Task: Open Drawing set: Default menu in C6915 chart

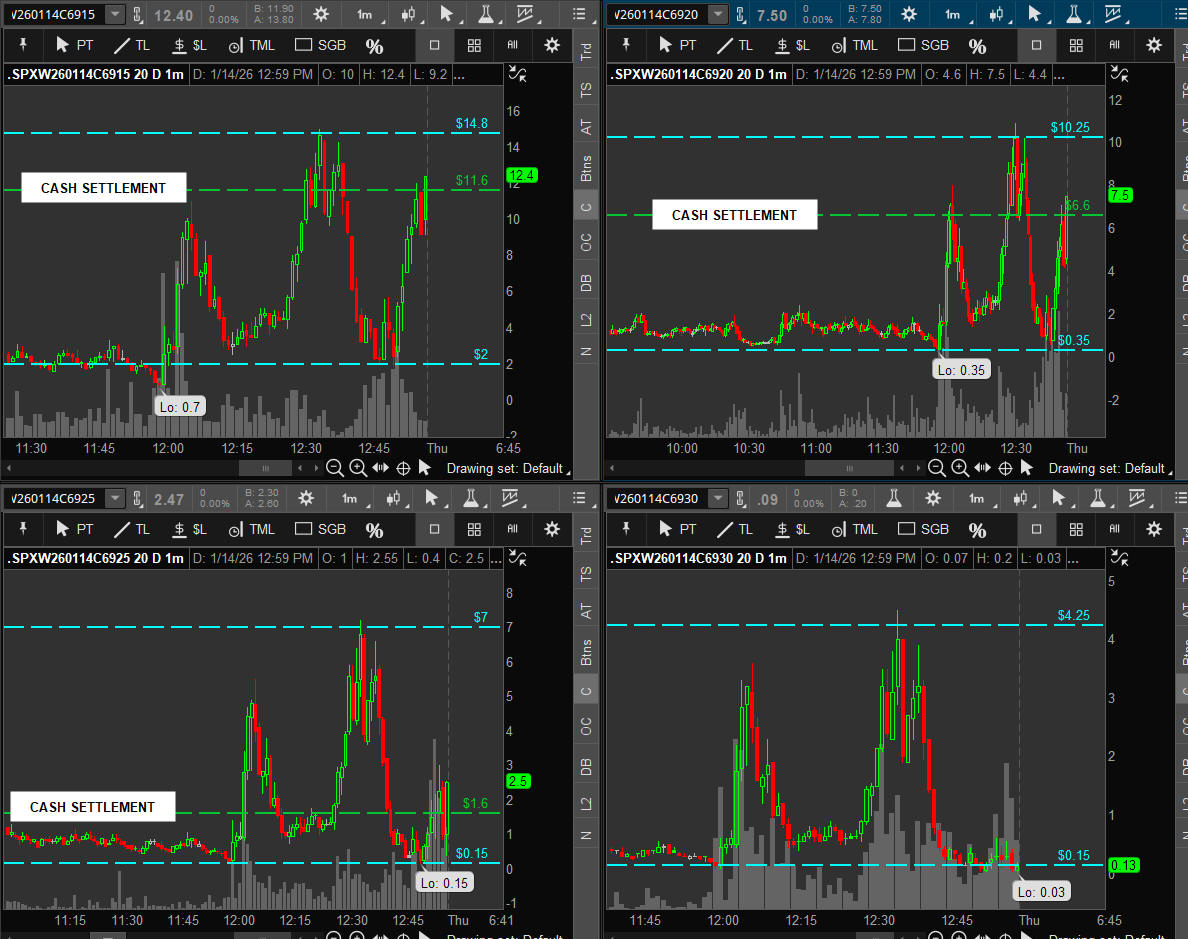Action: coord(505,468)
